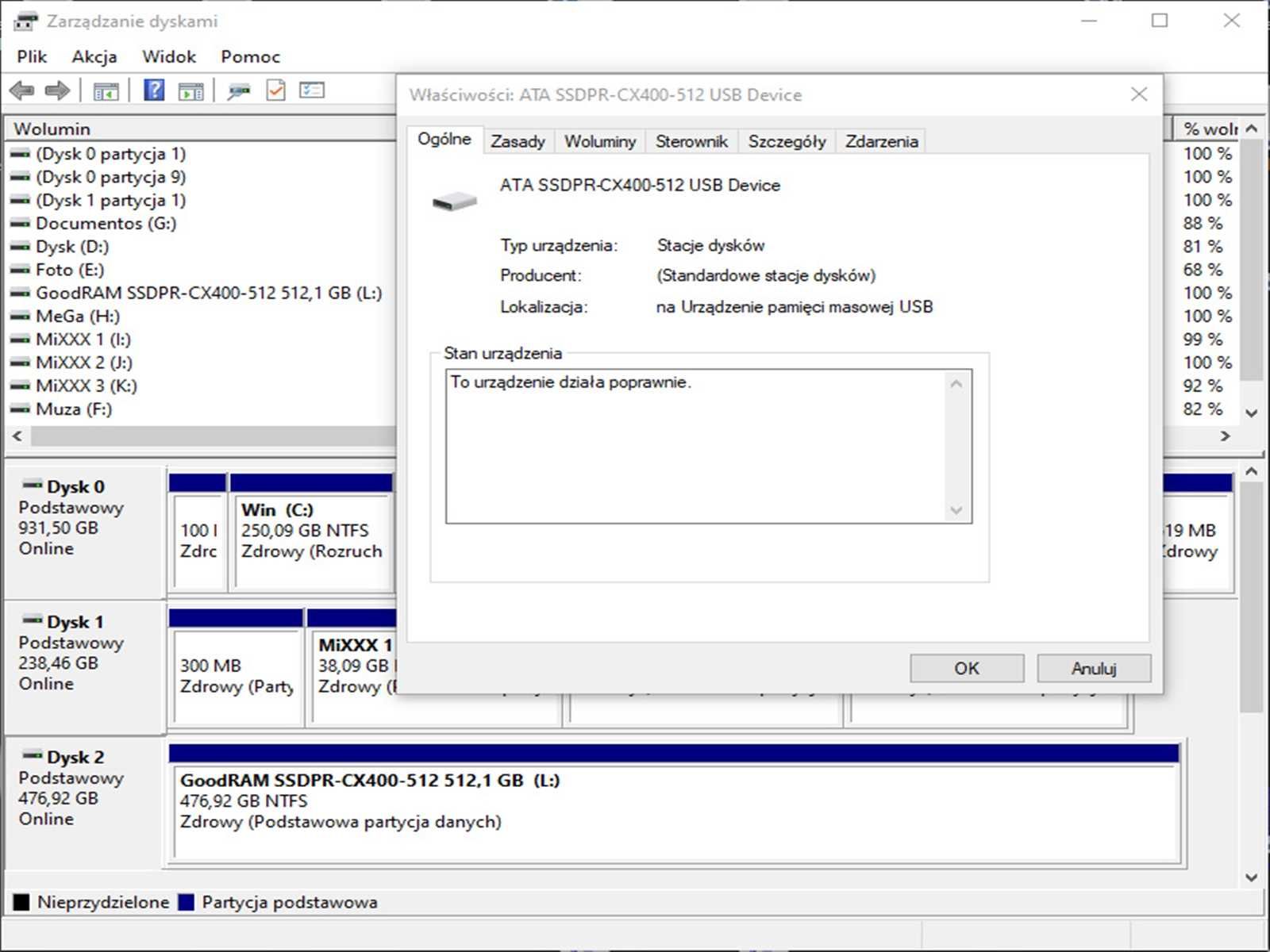Click the disk rescan toolbar icon
This screenshot has width=1270, height=952.
pyautogui.click(x=238, y=91)
